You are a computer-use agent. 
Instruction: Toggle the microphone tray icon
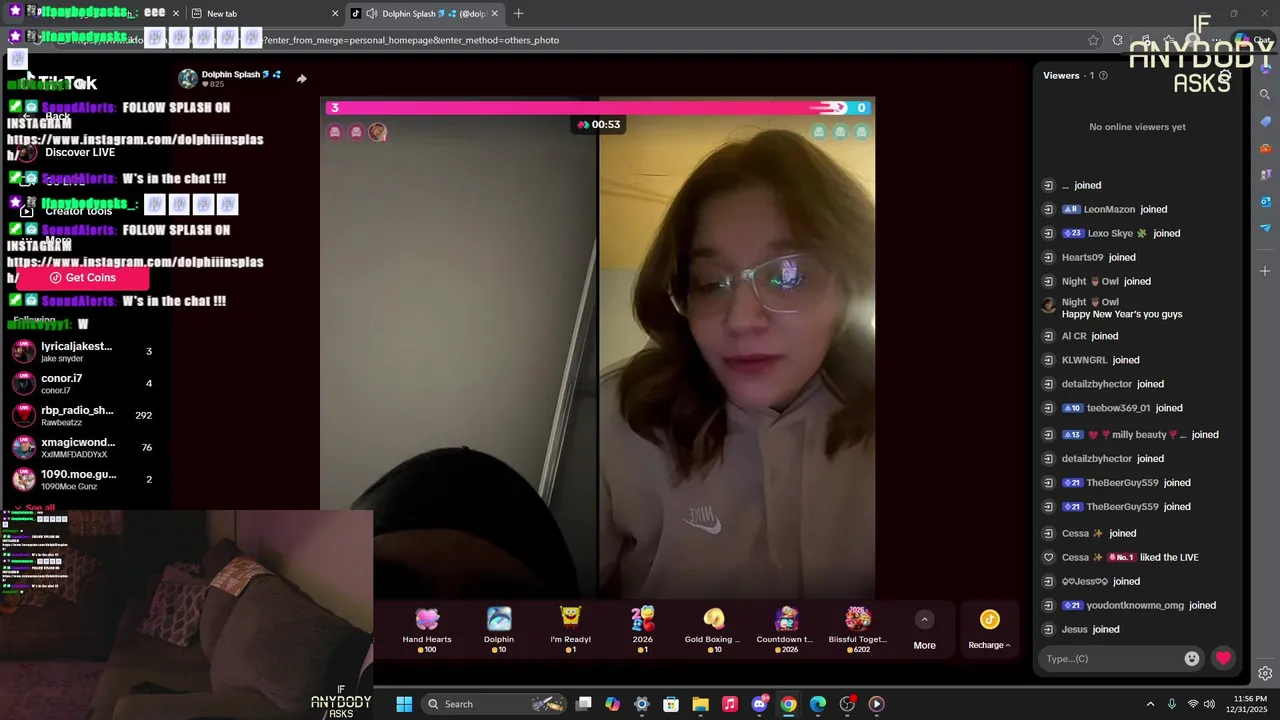click(1172, 704)
